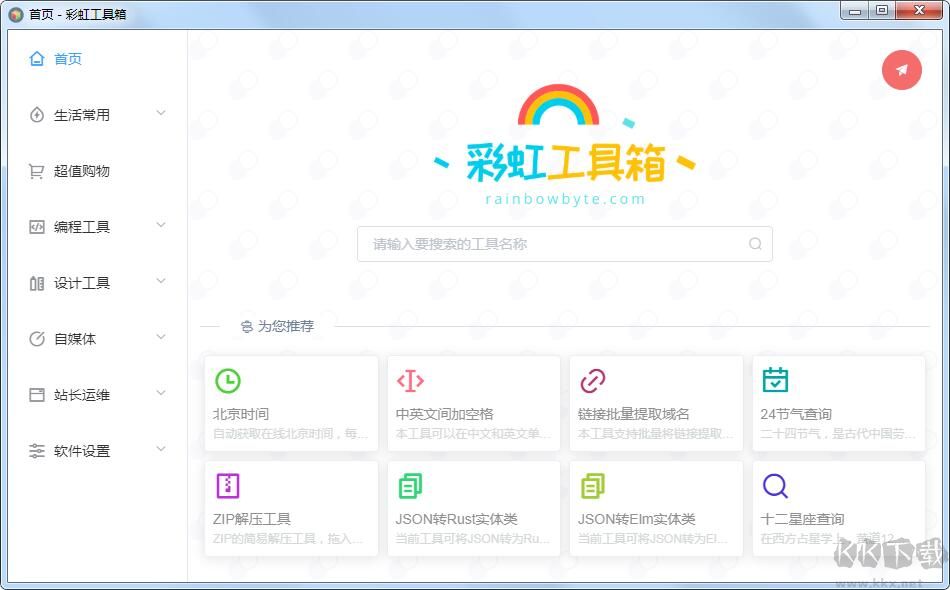Click the magnifier icon in search bar
Image resolution: width=950 pixels, height=590 pixels.
[x=755, y=243]
